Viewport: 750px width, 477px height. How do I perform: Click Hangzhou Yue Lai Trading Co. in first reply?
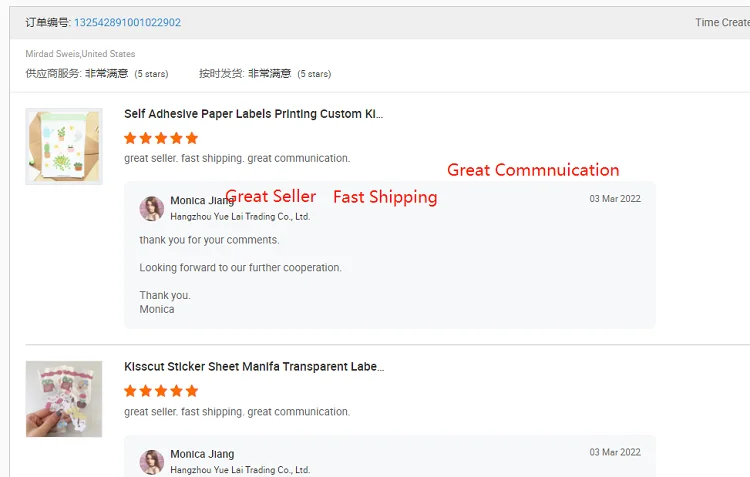point(240,216)
